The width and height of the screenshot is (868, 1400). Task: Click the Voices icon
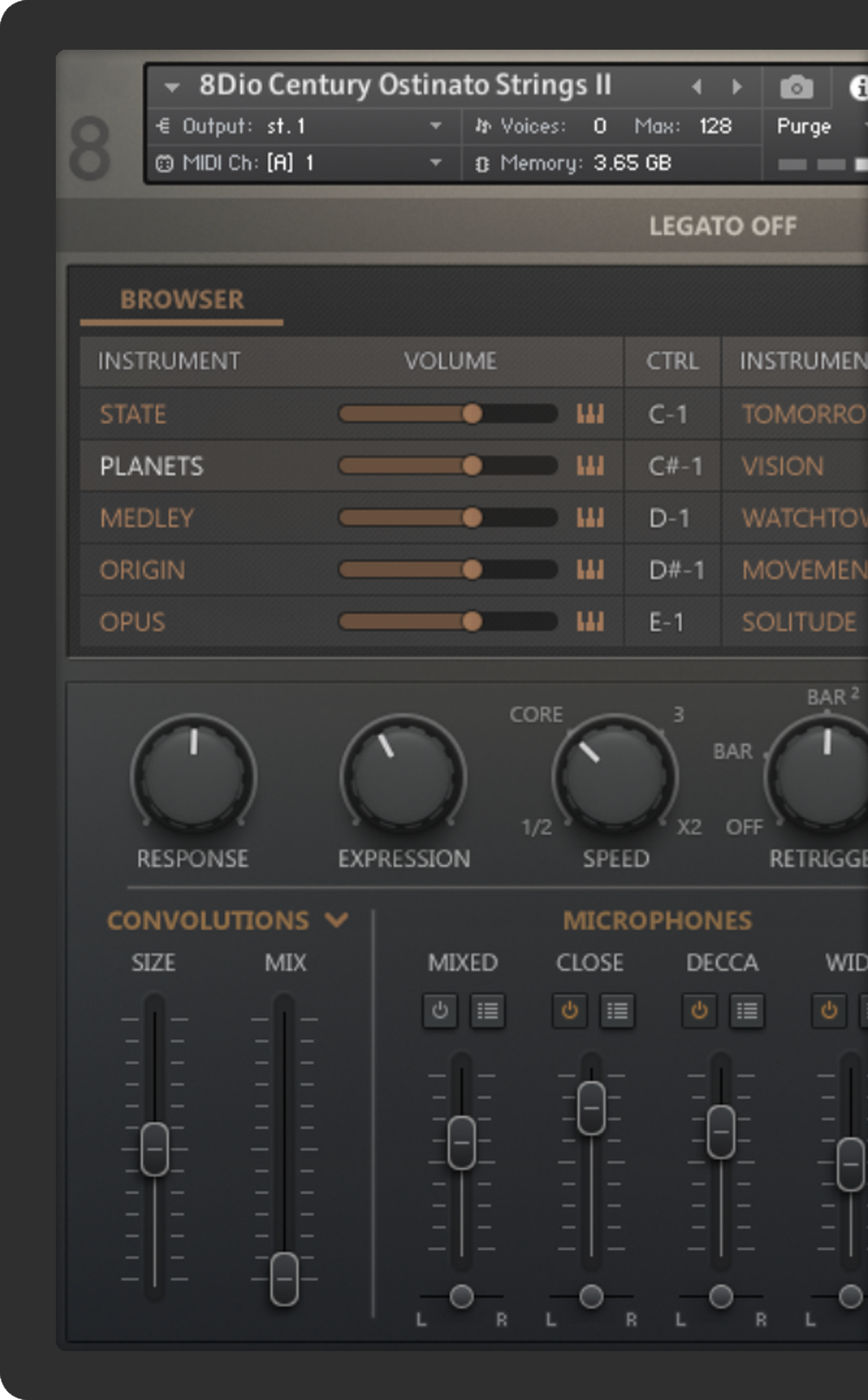[483, 125]
